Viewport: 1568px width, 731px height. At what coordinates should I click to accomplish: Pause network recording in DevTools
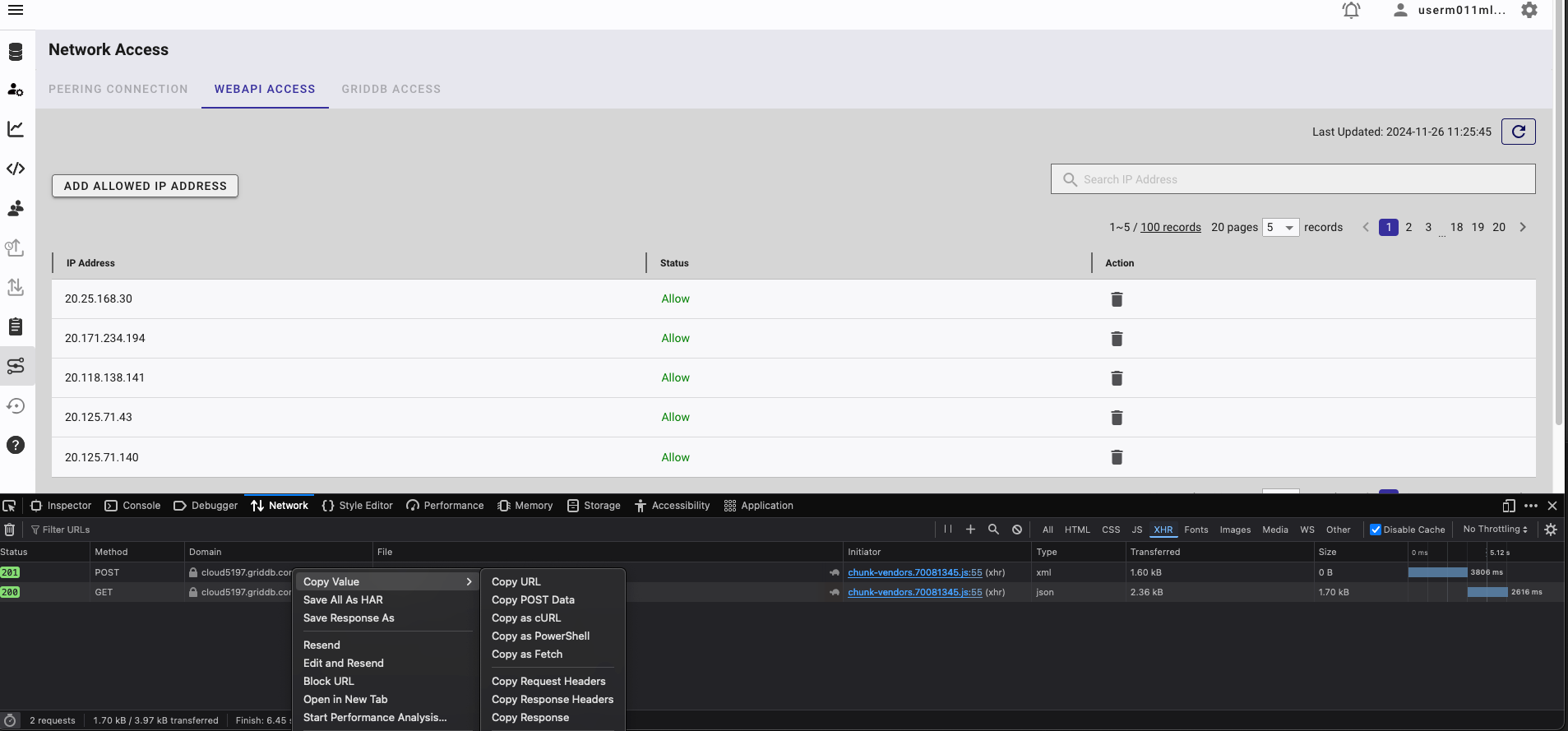948,530
